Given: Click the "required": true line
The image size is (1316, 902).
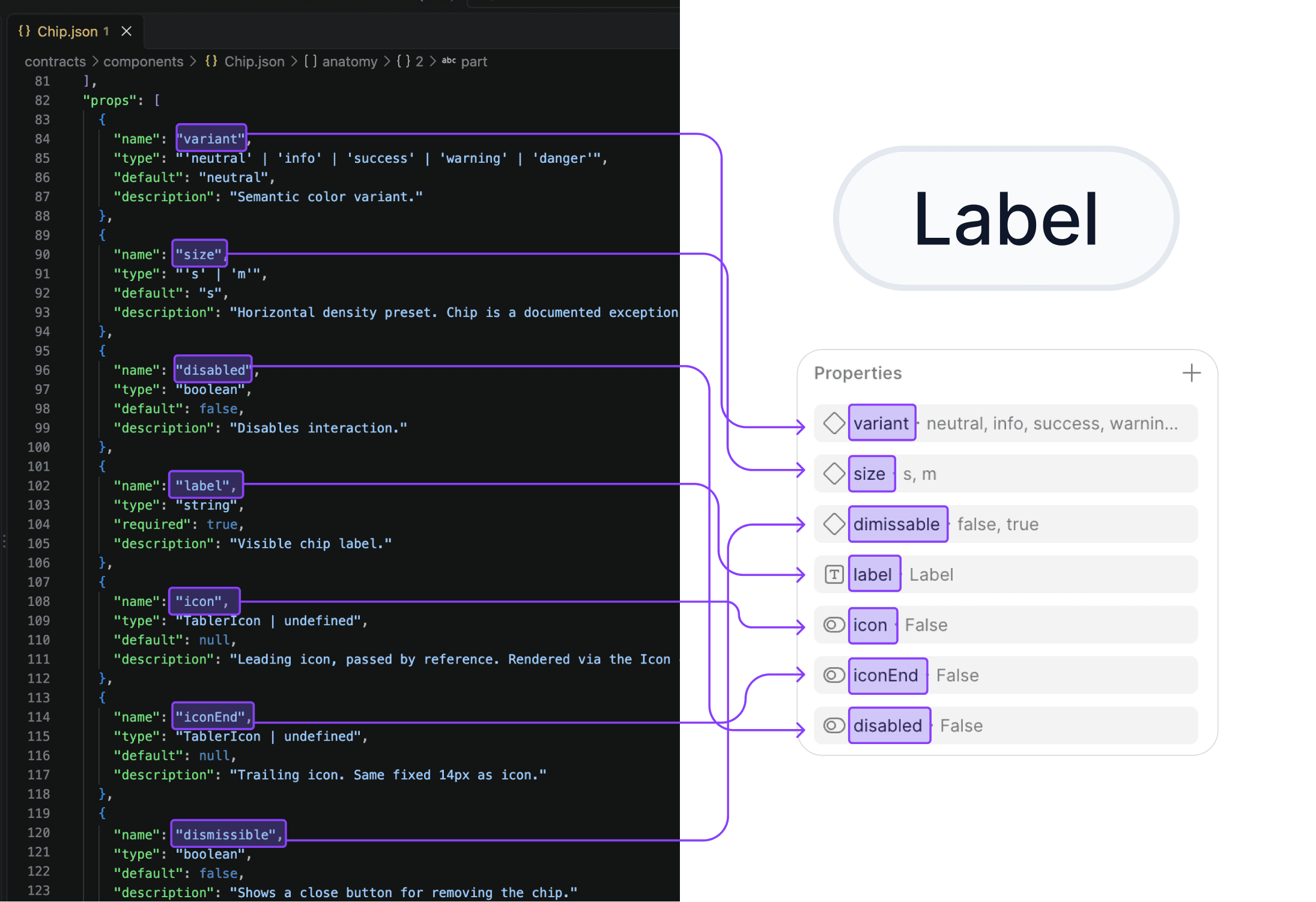Looking at the screenshot, I should point(179,525).
